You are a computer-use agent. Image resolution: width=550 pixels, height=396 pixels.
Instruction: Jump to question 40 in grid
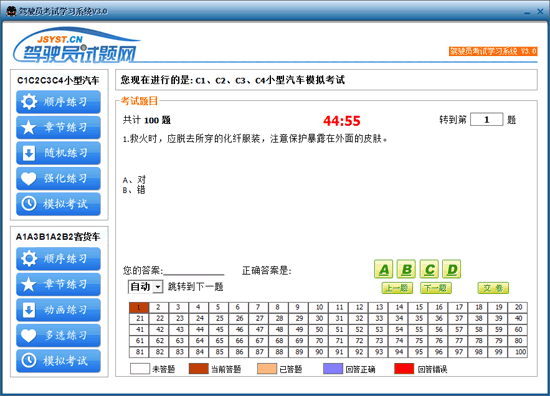pos(518,318)
